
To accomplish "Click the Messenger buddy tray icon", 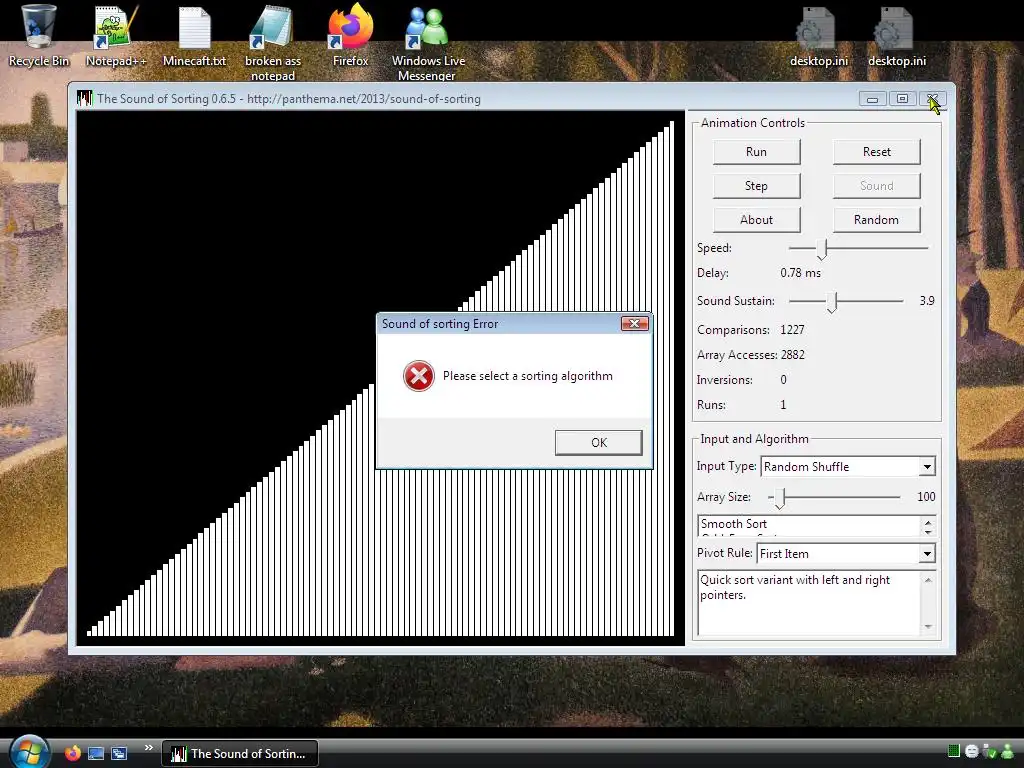I will (1008, 751).
